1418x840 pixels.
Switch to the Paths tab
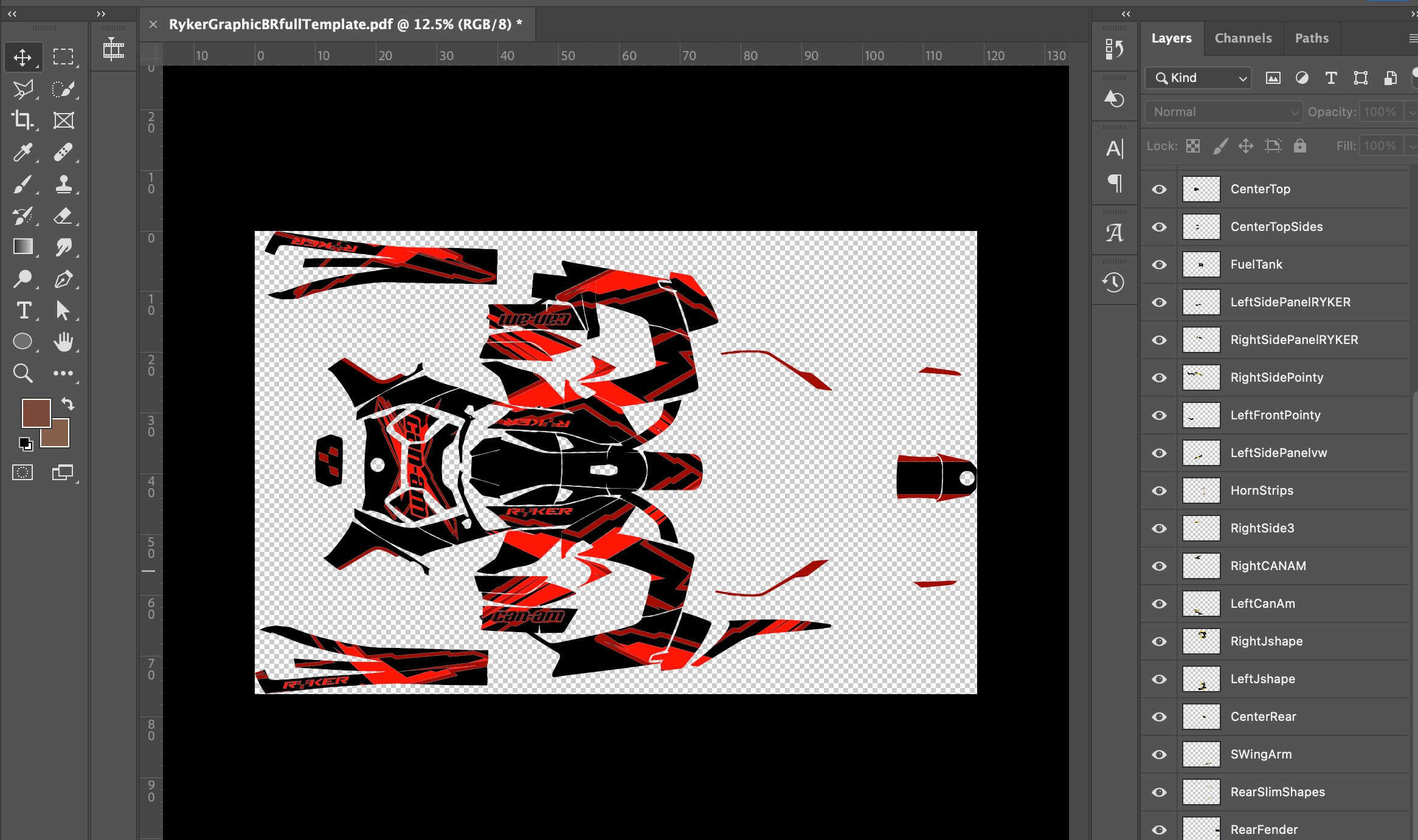tap(1312, 38)
